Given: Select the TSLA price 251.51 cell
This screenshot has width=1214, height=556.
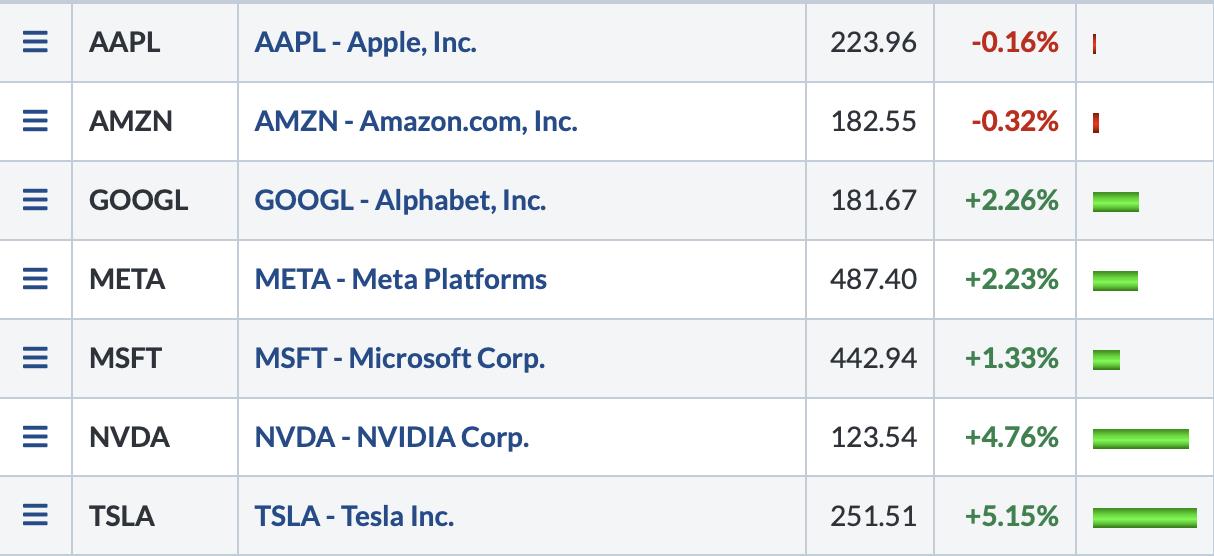Looking at the screenshot, I should [x=870, y=516].
